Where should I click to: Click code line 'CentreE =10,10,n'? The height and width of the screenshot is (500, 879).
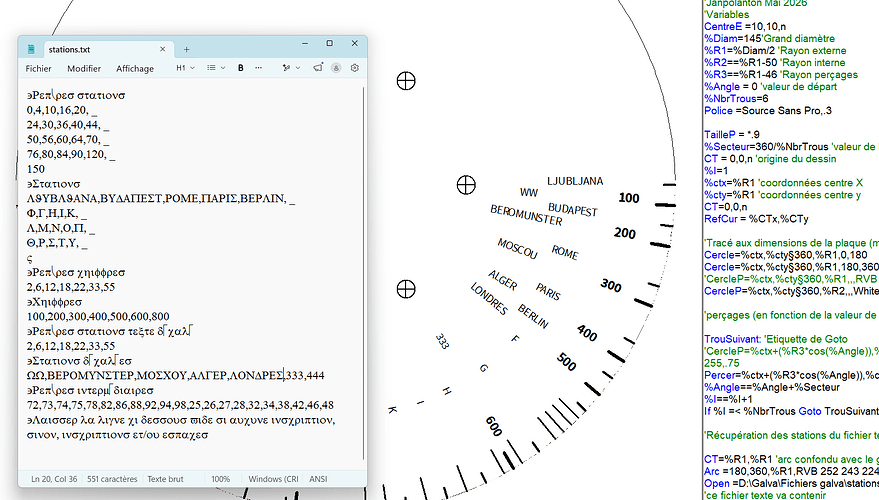pyautogui.click(x=745, y=26)
